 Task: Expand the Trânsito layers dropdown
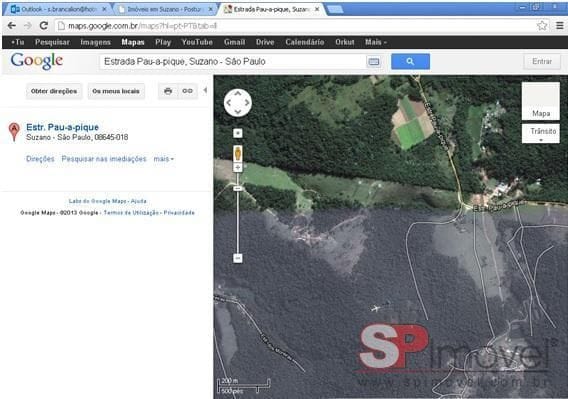pyautogui.click(x=541, y=133)
